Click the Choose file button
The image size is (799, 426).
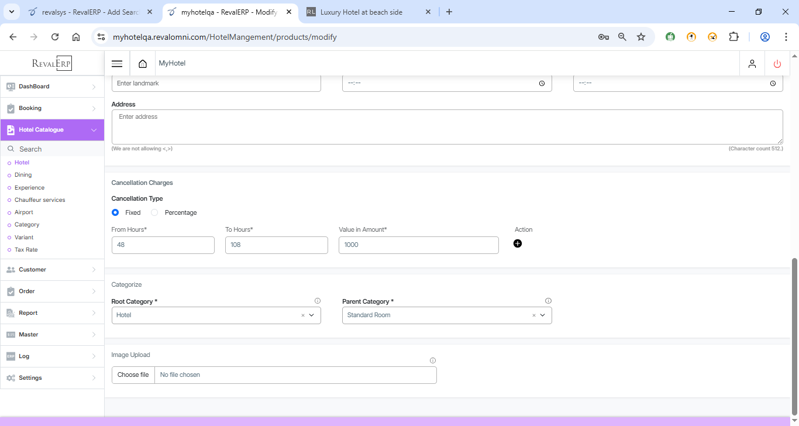[x=133, y=375]
